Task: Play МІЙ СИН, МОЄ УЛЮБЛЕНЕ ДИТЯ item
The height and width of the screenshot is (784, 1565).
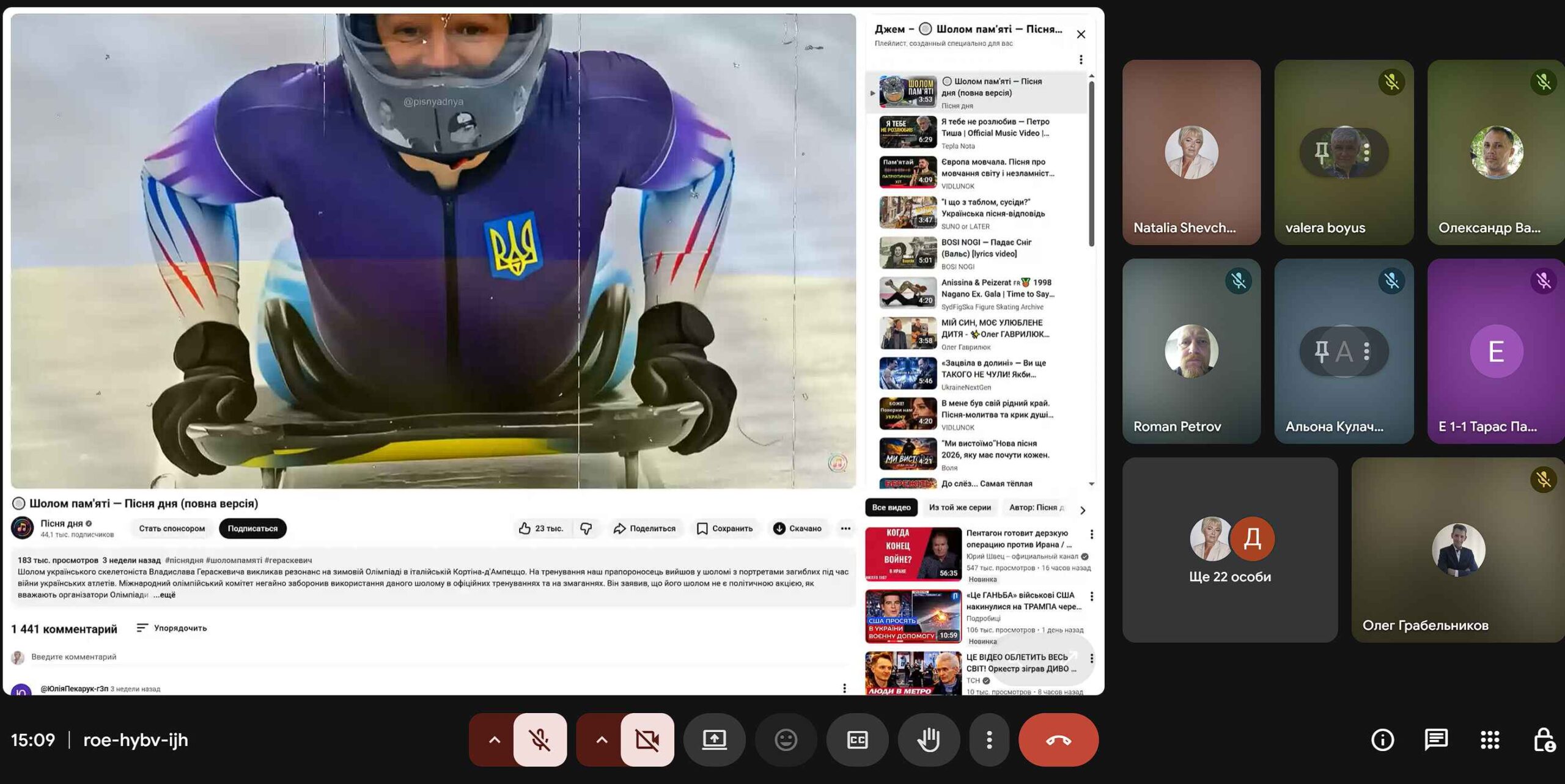Action: (976, 334)
